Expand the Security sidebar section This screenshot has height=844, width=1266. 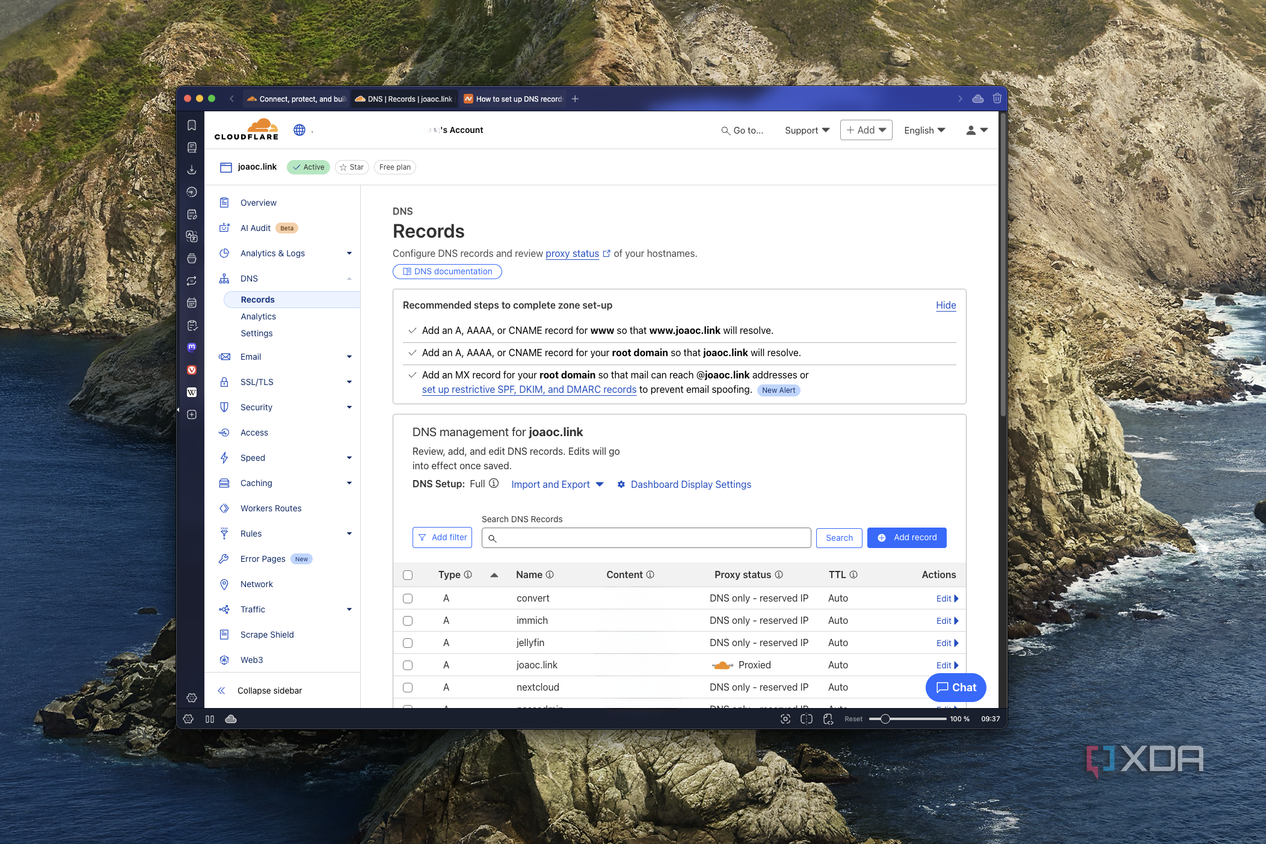[349, 407]
